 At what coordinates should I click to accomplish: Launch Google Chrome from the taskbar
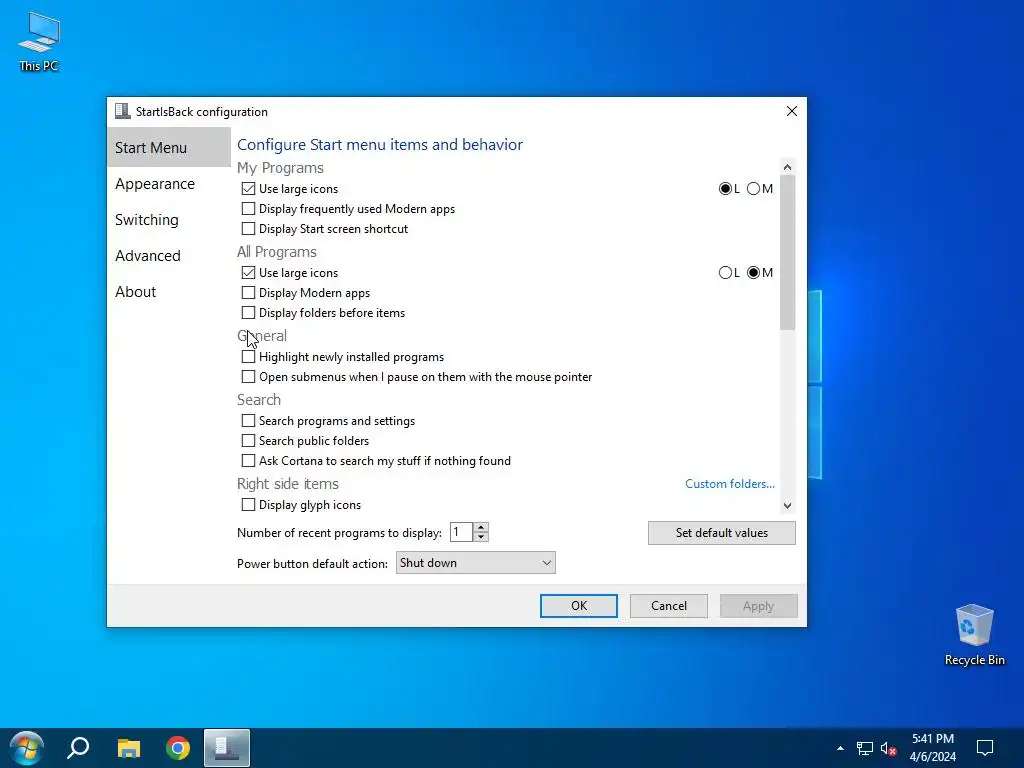point(178,748)
